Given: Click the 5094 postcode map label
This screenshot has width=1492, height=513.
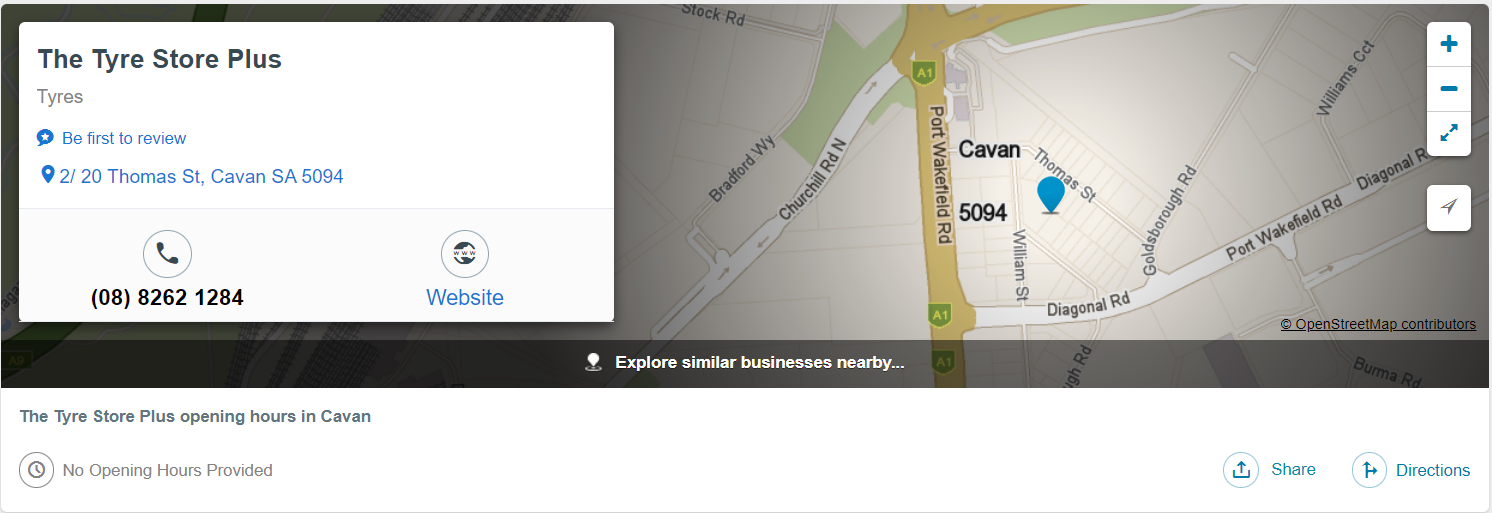Looking at the screenshot, I should click(983, 213).
